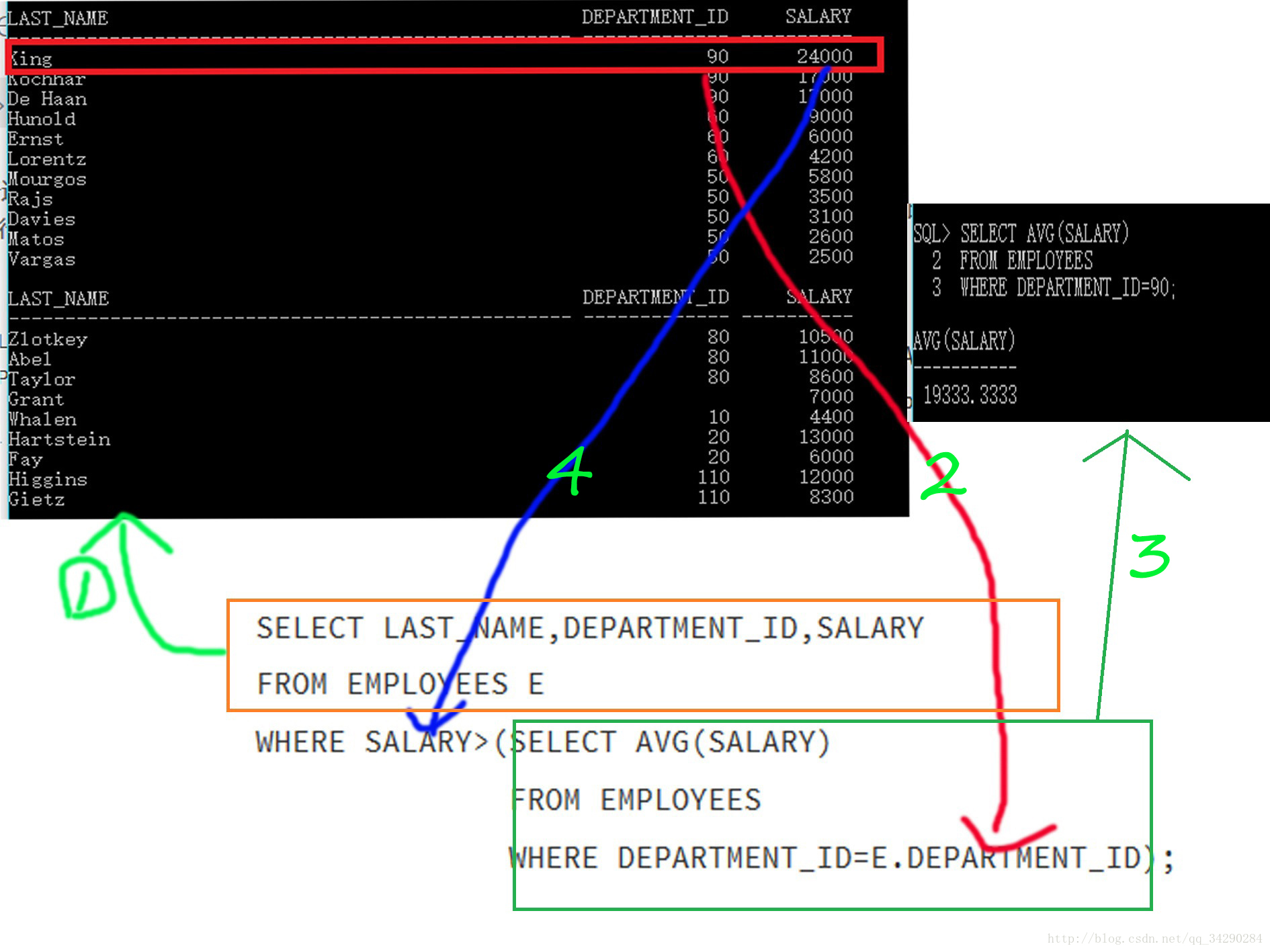Click Davies's salary value 3100
Image resolution: width=1270 pixels, height=952 pixels.
pos(831,217)
